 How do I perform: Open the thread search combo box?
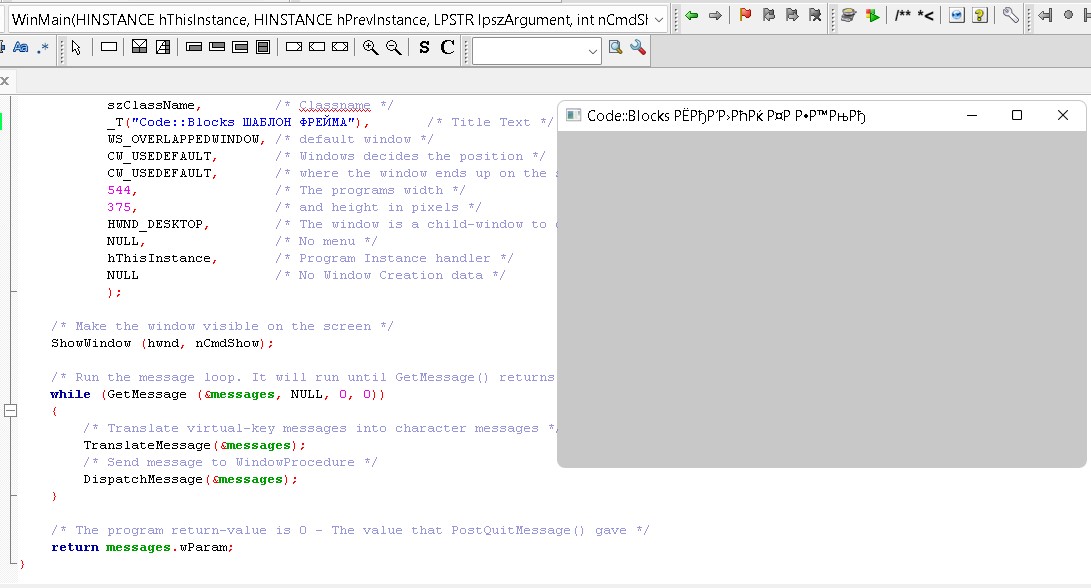coord(536,51)
